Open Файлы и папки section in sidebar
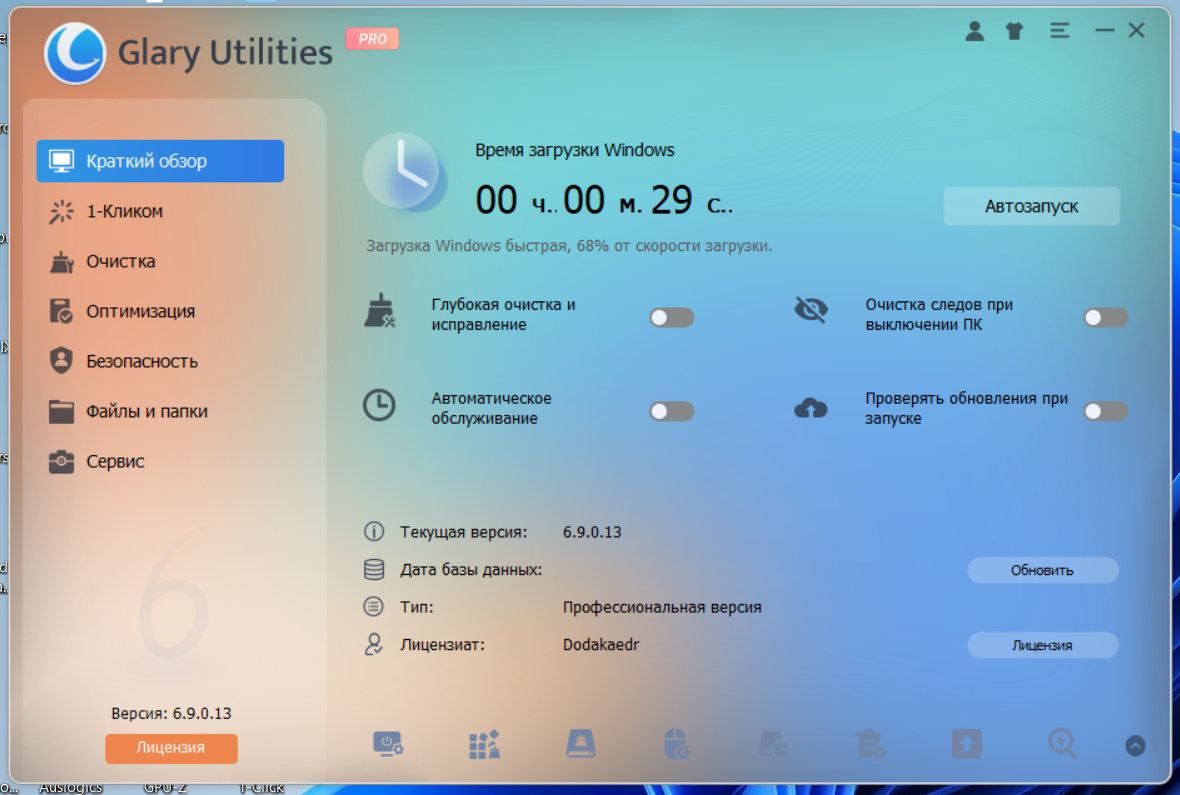The height and width of the screenshot is (795, 1180). click(x=160, y=412)
